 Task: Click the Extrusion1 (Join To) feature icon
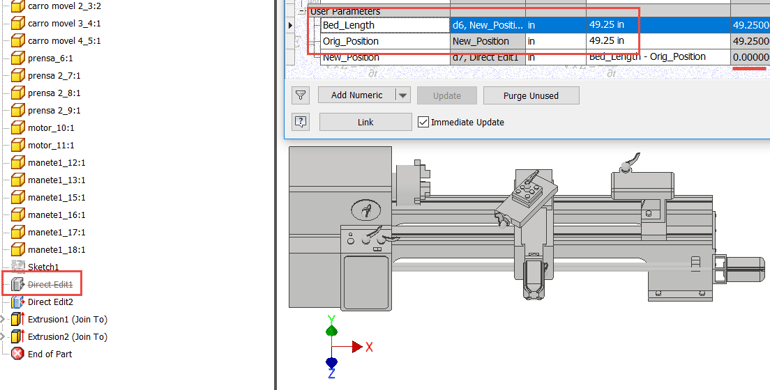tap(18, 319)
